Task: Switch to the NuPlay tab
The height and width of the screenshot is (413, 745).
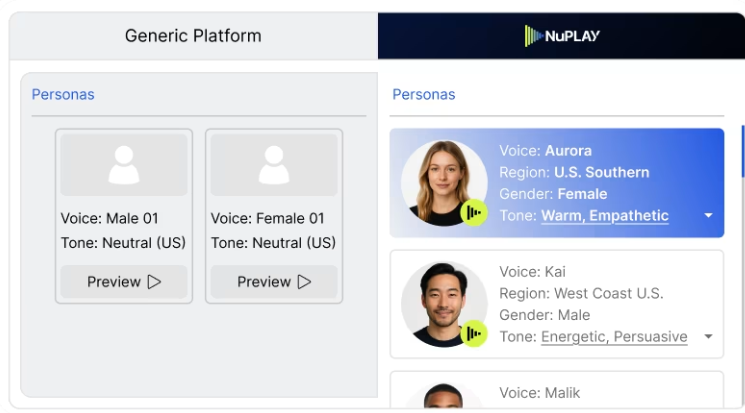Action: [562, 36]
